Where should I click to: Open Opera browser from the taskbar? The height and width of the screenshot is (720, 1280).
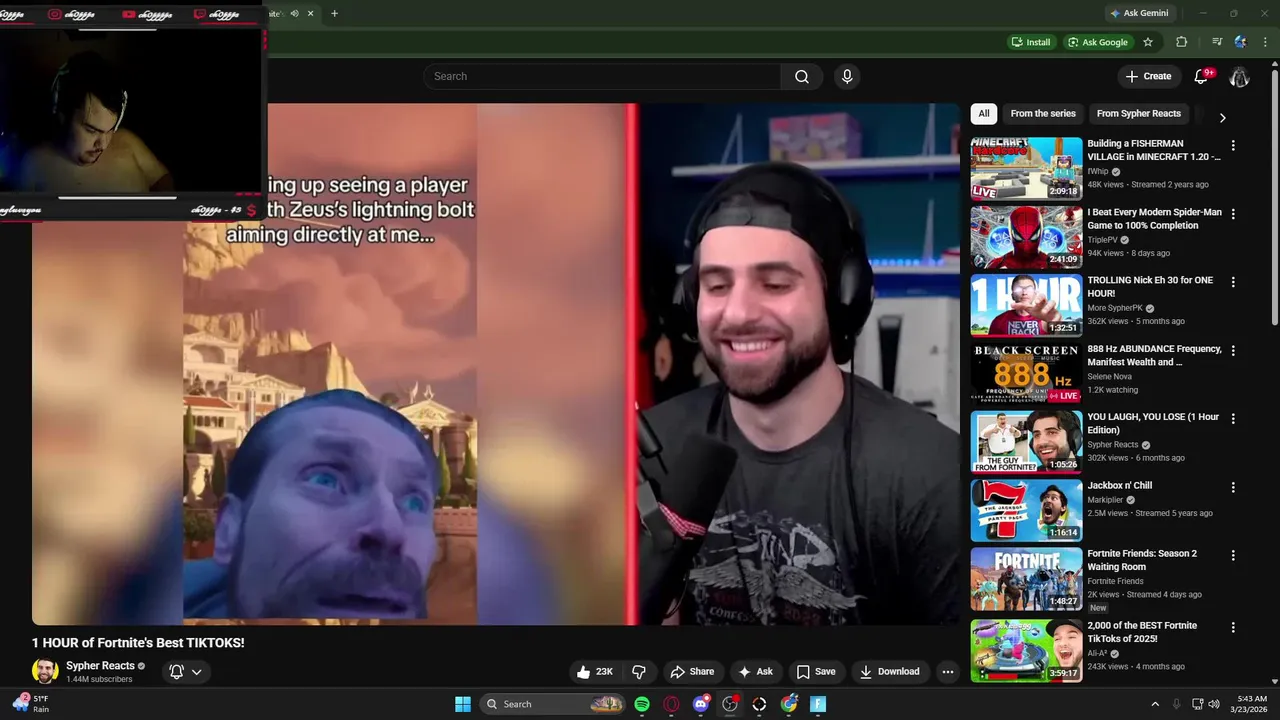click(671, 704)
